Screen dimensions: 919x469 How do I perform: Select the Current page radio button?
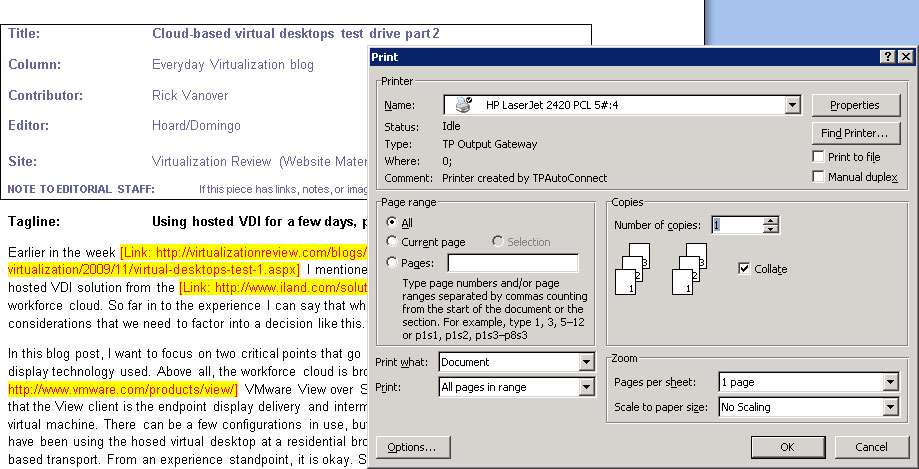click(391, 242)
